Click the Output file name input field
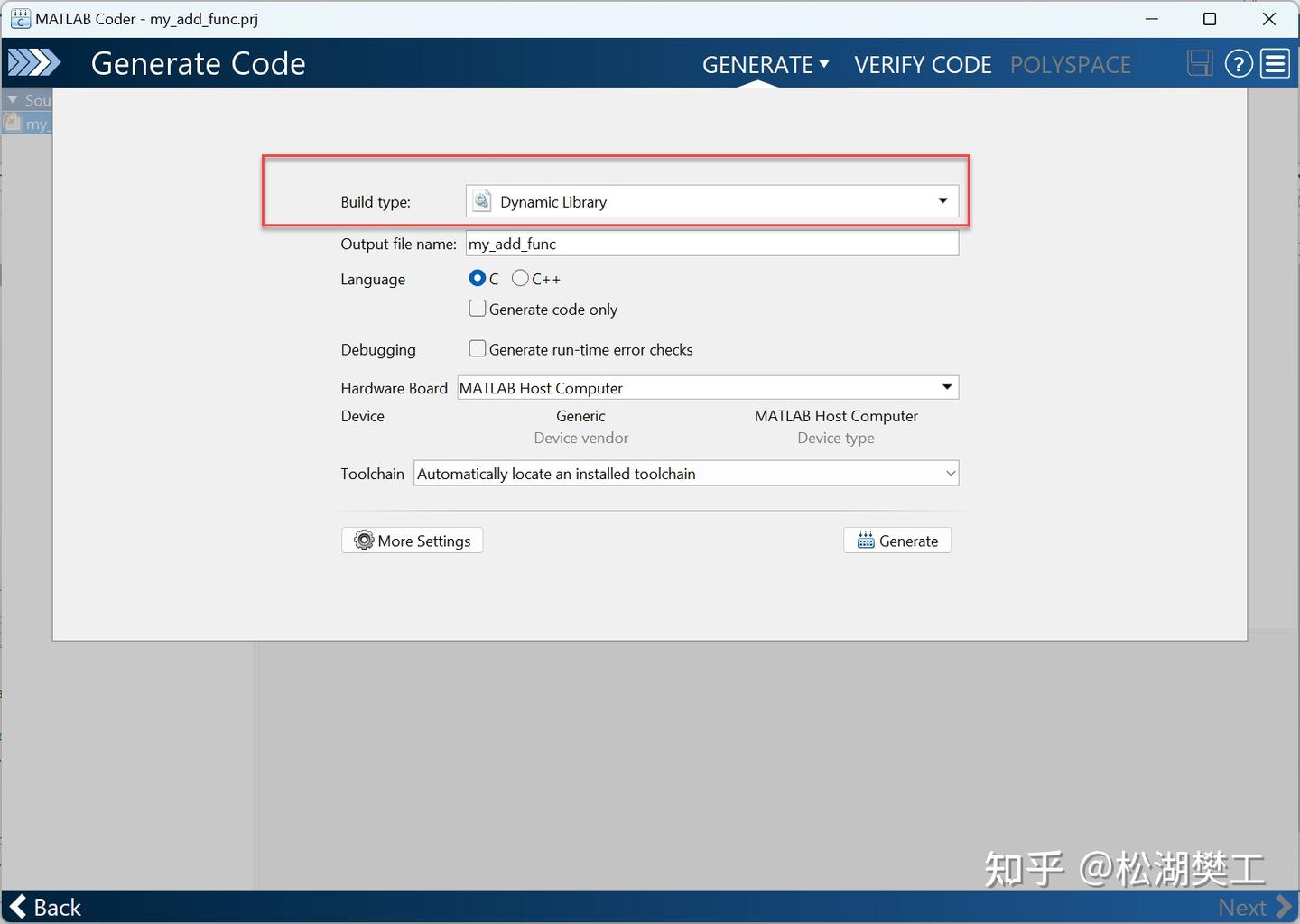 pyautogui.click(x=711, y=243)
